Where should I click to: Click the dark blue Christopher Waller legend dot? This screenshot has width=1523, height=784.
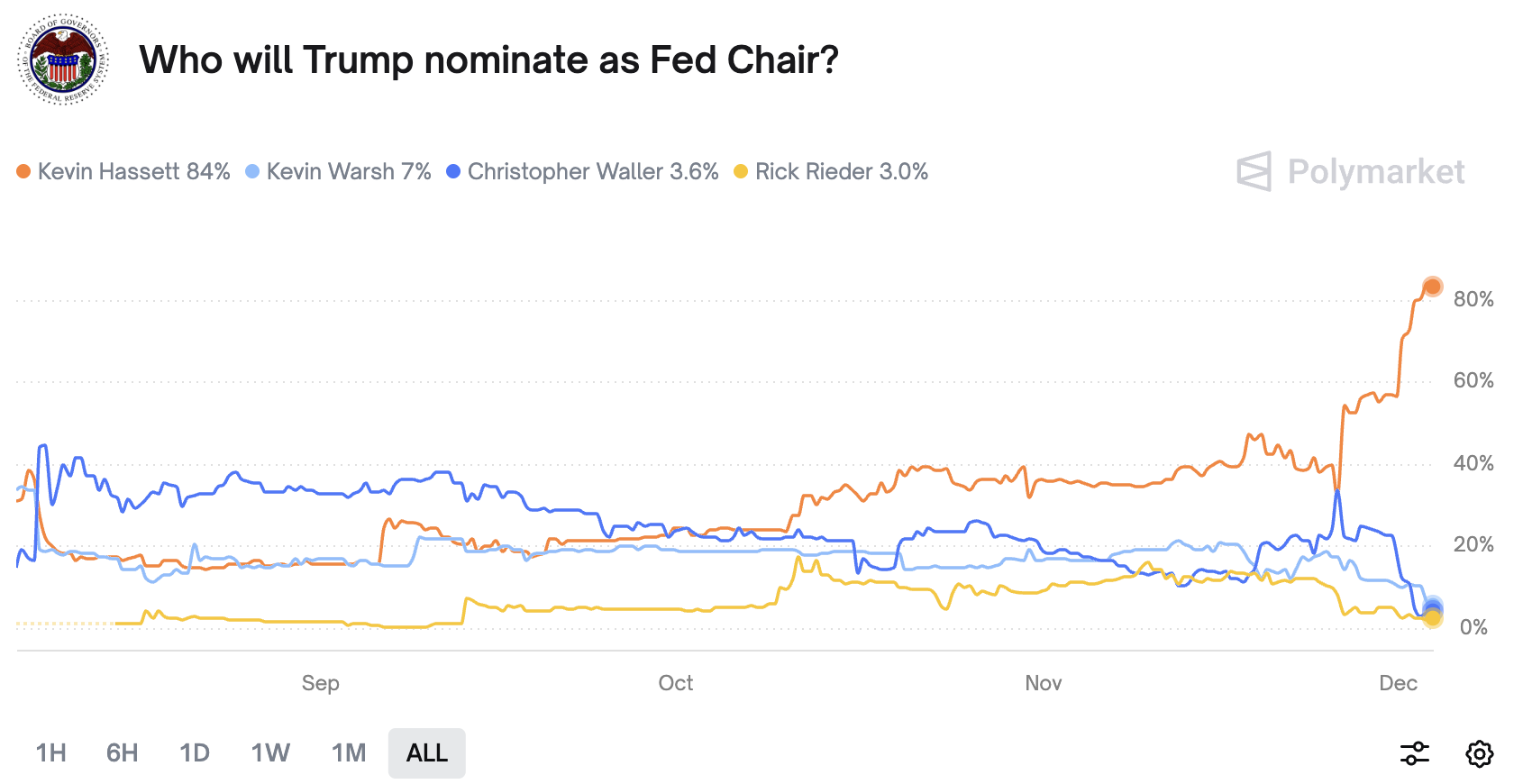point(453,171)
